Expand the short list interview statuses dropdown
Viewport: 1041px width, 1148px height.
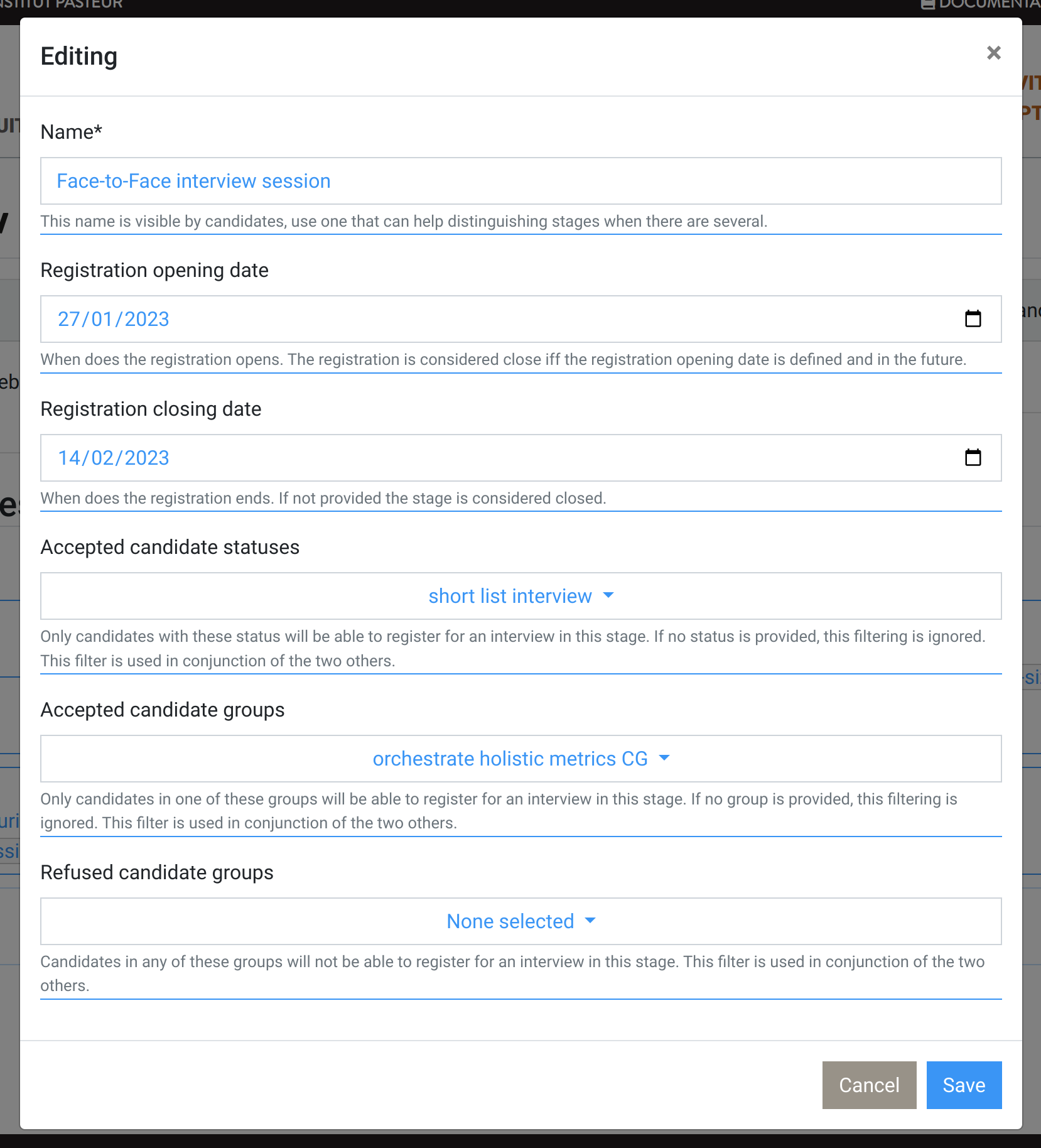tap(520, 596)
